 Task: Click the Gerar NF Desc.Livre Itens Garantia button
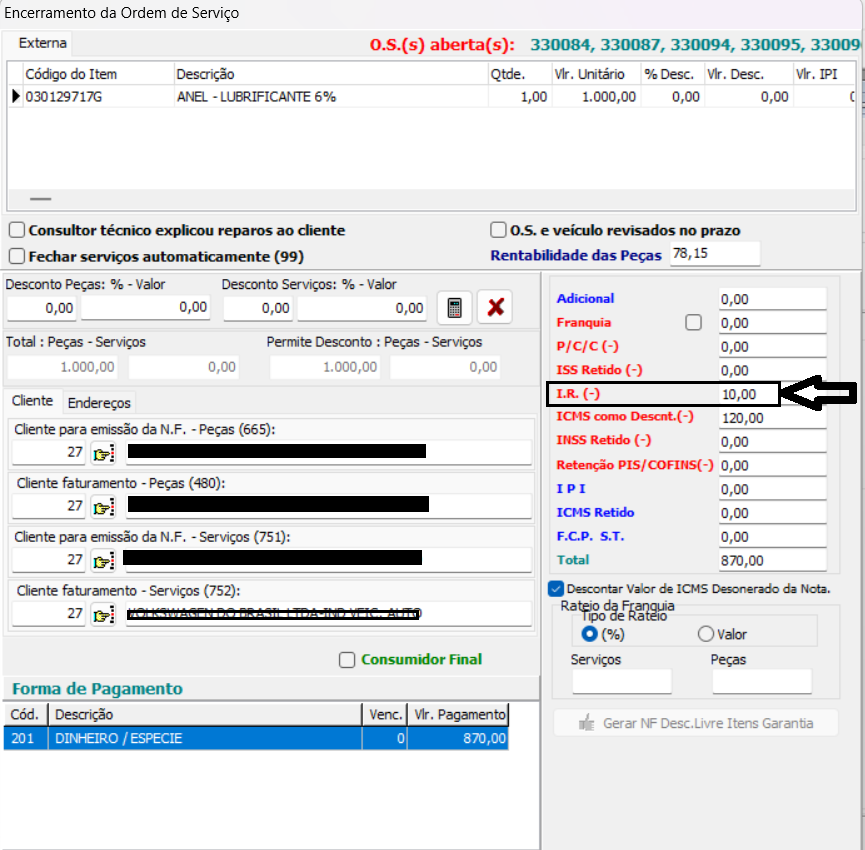[x=696, y=723]
